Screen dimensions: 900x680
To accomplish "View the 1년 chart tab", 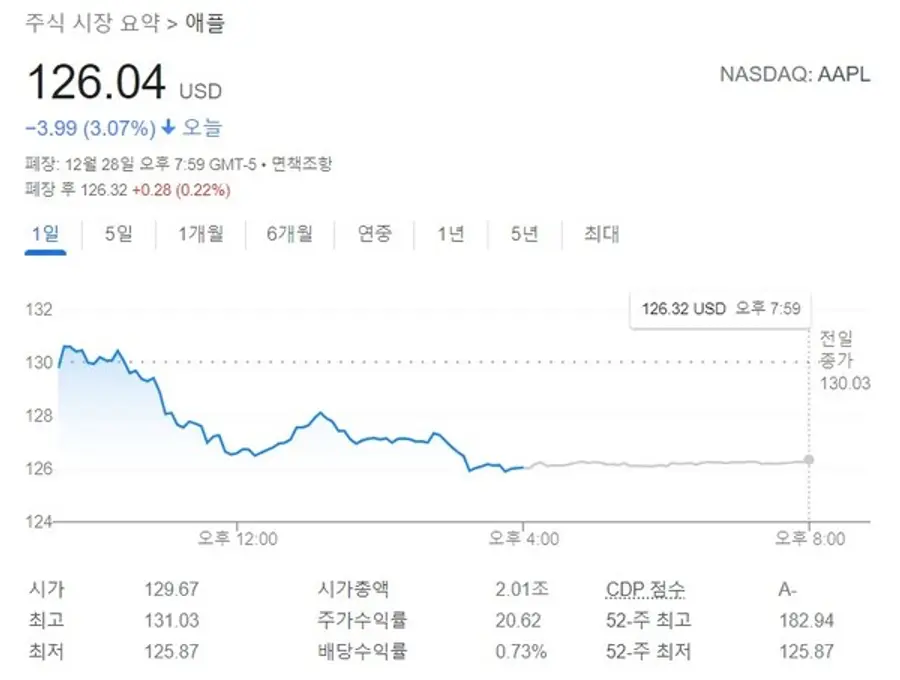I will 451,234.
